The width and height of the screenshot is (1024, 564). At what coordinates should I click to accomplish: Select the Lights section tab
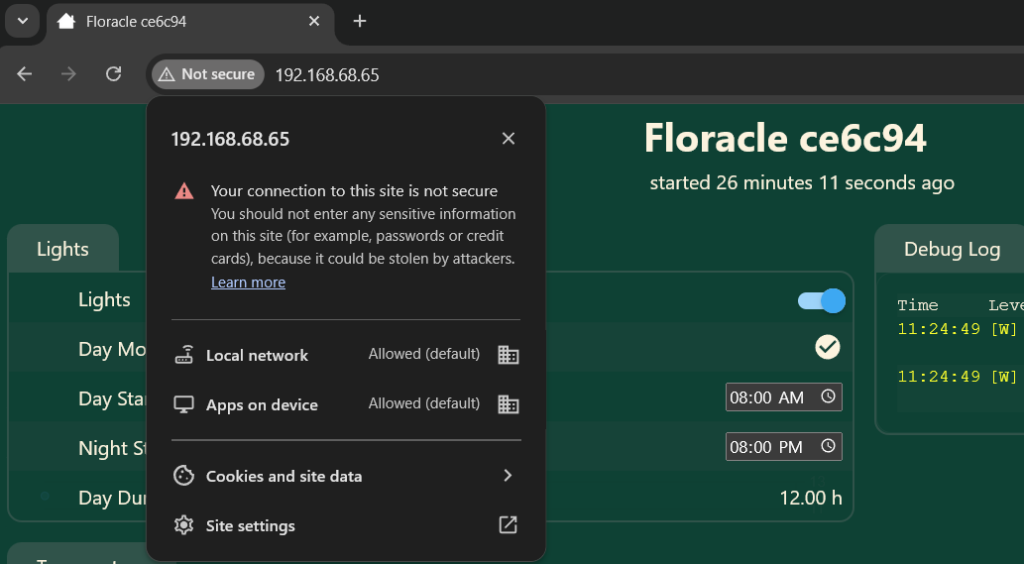click(63, 249)
